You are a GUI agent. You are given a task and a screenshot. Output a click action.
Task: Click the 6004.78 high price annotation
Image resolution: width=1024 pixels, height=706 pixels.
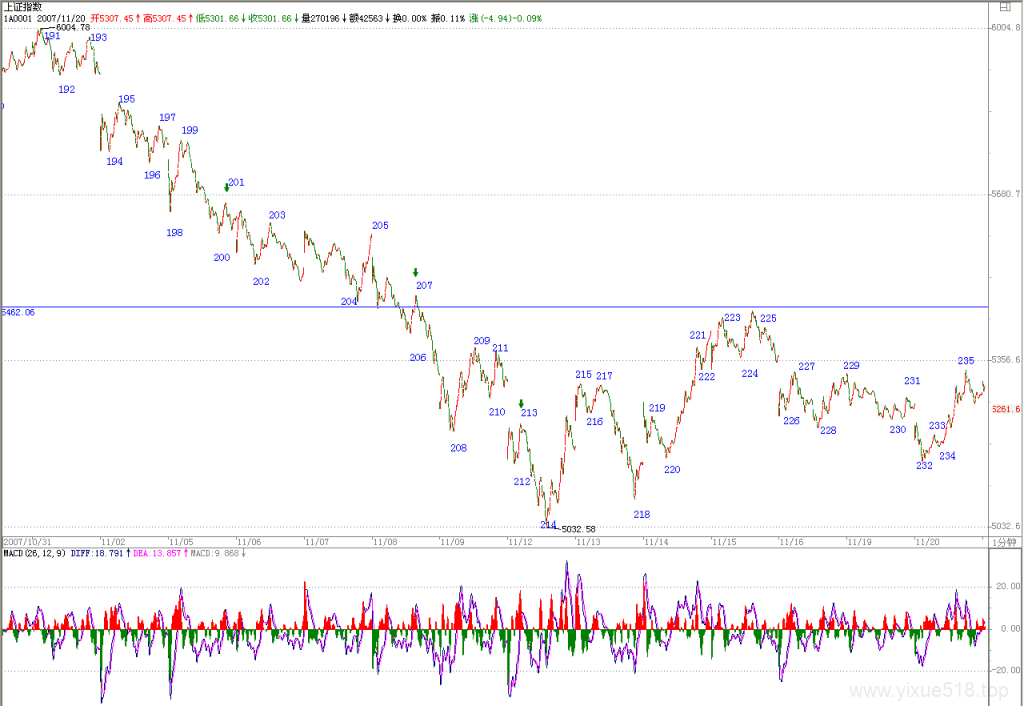tap(73, 27)
